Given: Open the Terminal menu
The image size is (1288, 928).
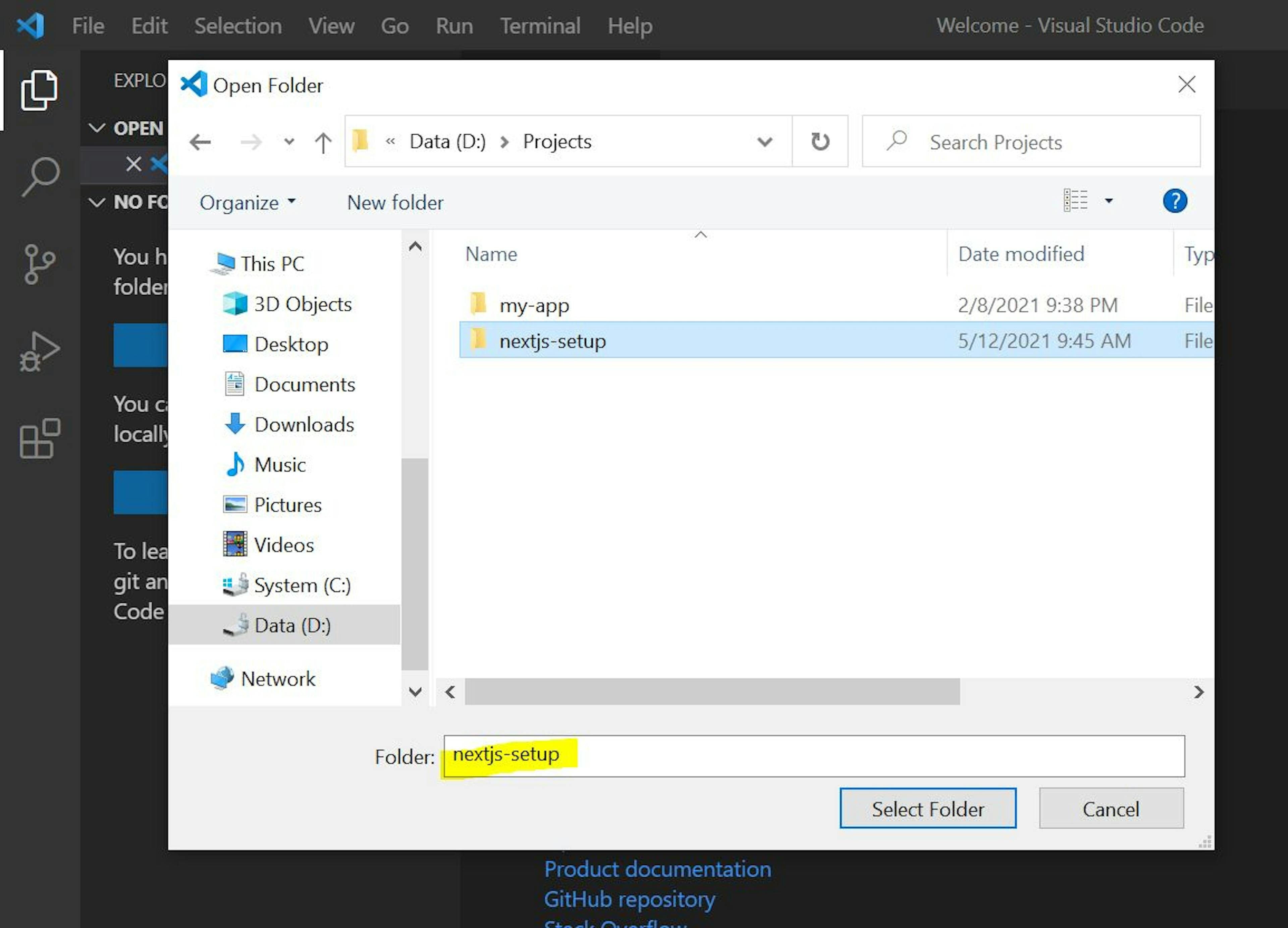Looking at the screenshot, I should coord(539,25).
